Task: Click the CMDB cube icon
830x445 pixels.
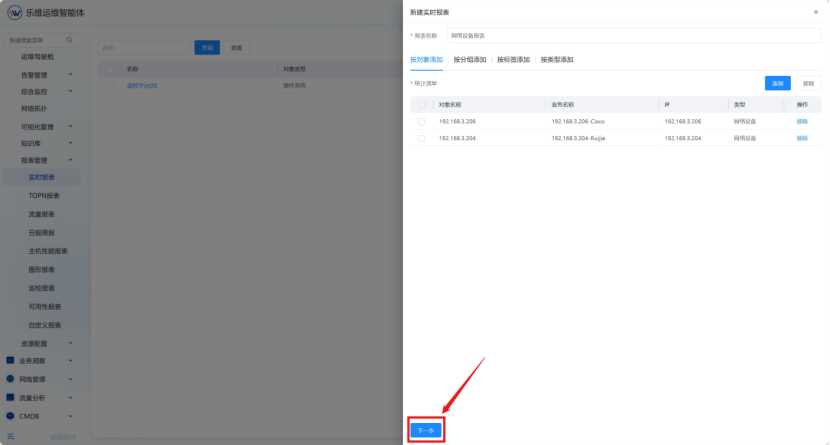Action: coord(10,416)
